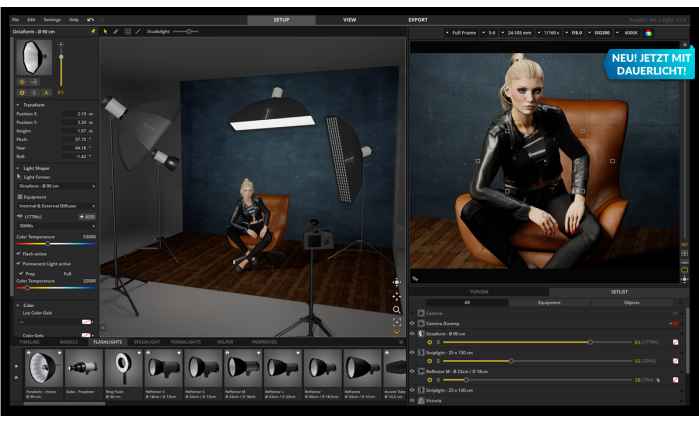Click the red icon on Striplight slider row
This screenshot has width=699, height=423.
pos(676,361)
